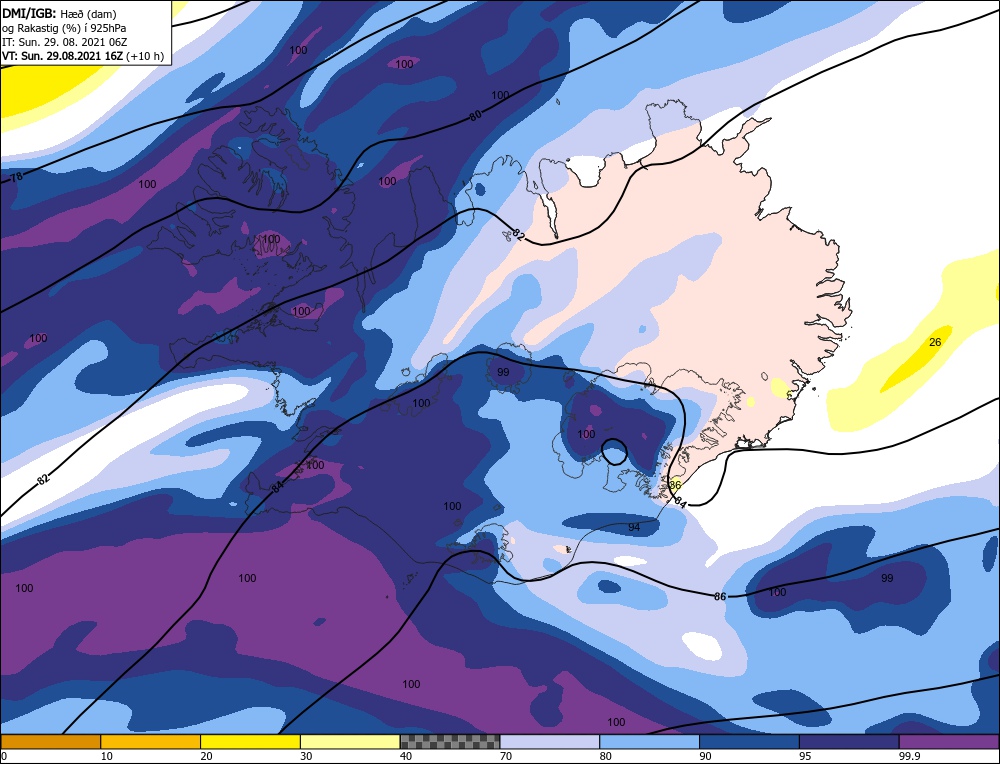Pick the 20–30 bright yellow legend swatch
Image resolution: width=1000 pixels, height=764 pixels.
click(x=250, y=741)
